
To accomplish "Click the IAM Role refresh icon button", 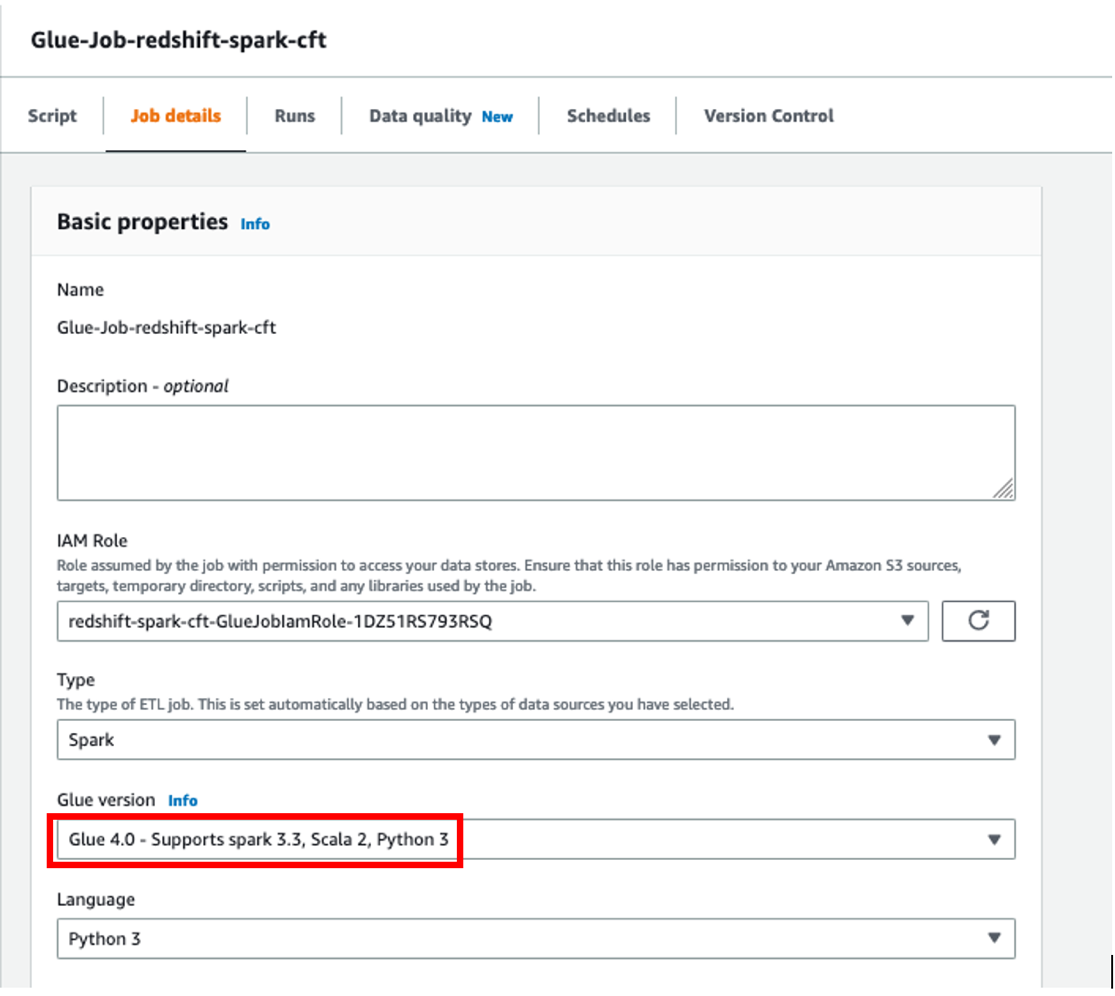I will click(978, 621).
